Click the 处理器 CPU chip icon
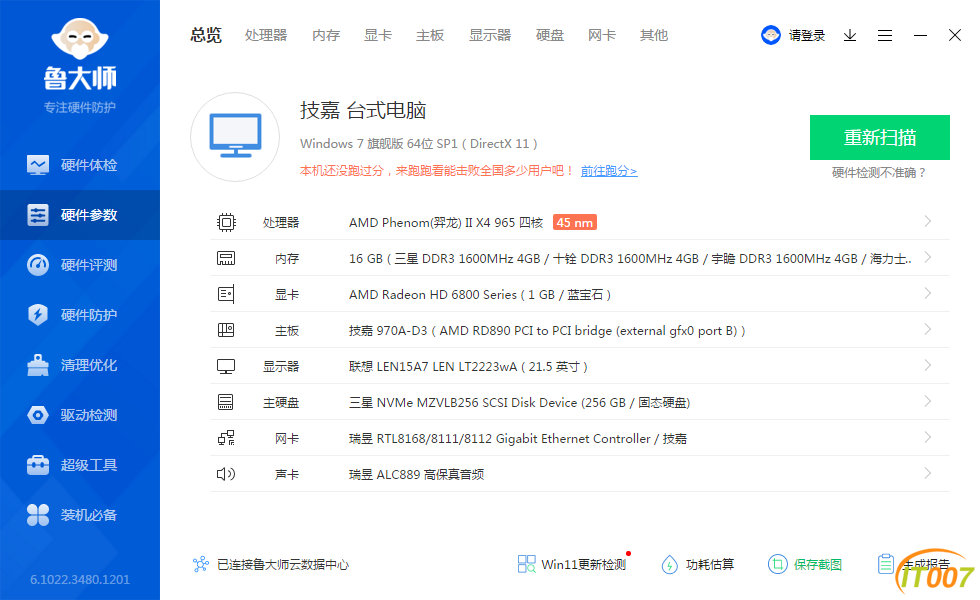This screenshot has width=980, height=600. (x=226, y=222)
